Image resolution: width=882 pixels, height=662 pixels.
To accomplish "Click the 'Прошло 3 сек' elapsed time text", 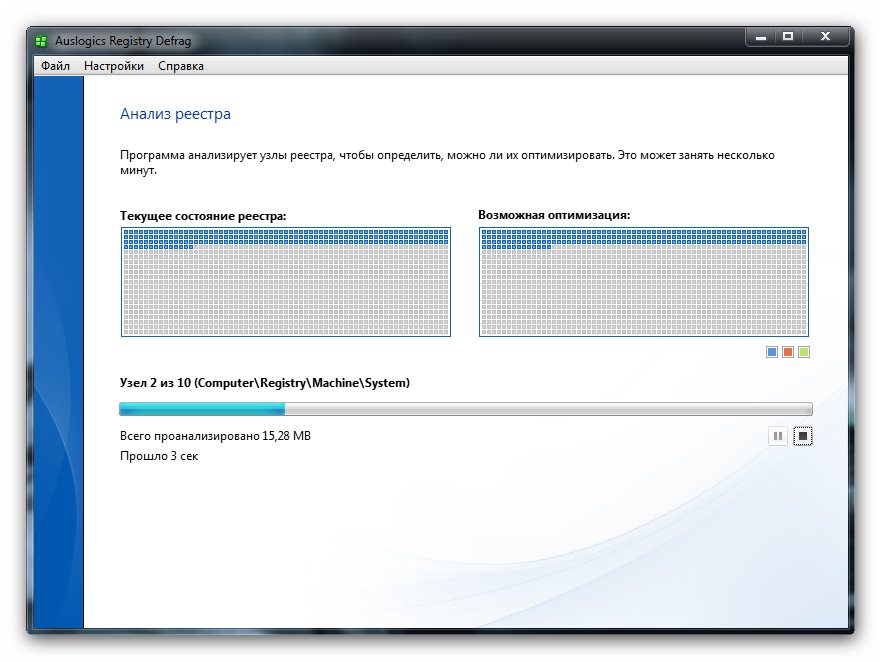I will [x=158, y=456].
